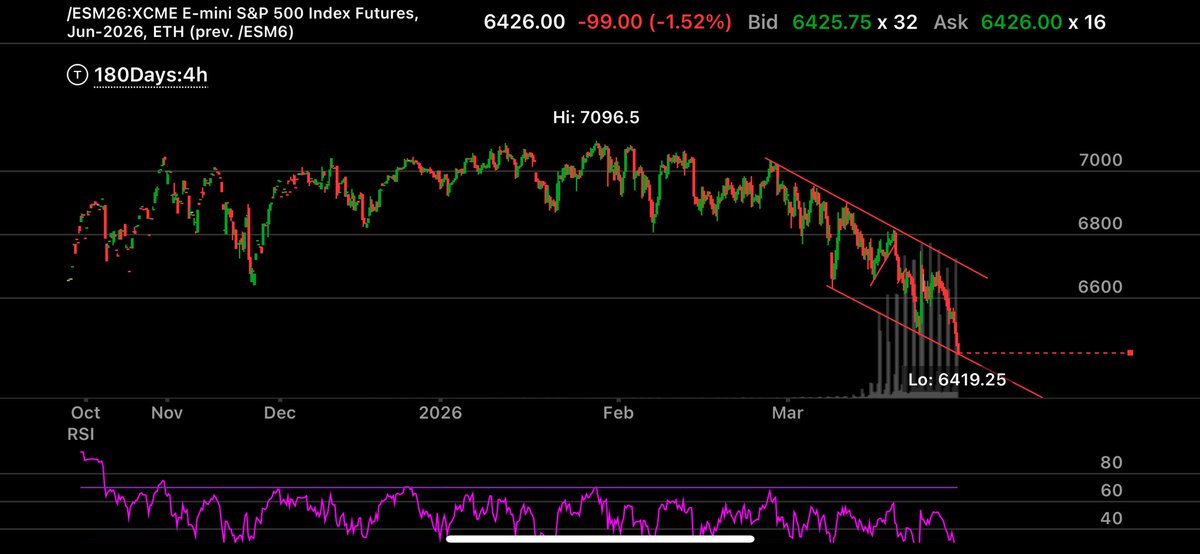The width and height of the screenshot is (1200, 554).
Task: Select the Ask price 6426.00
Action: coord(1021,21)
